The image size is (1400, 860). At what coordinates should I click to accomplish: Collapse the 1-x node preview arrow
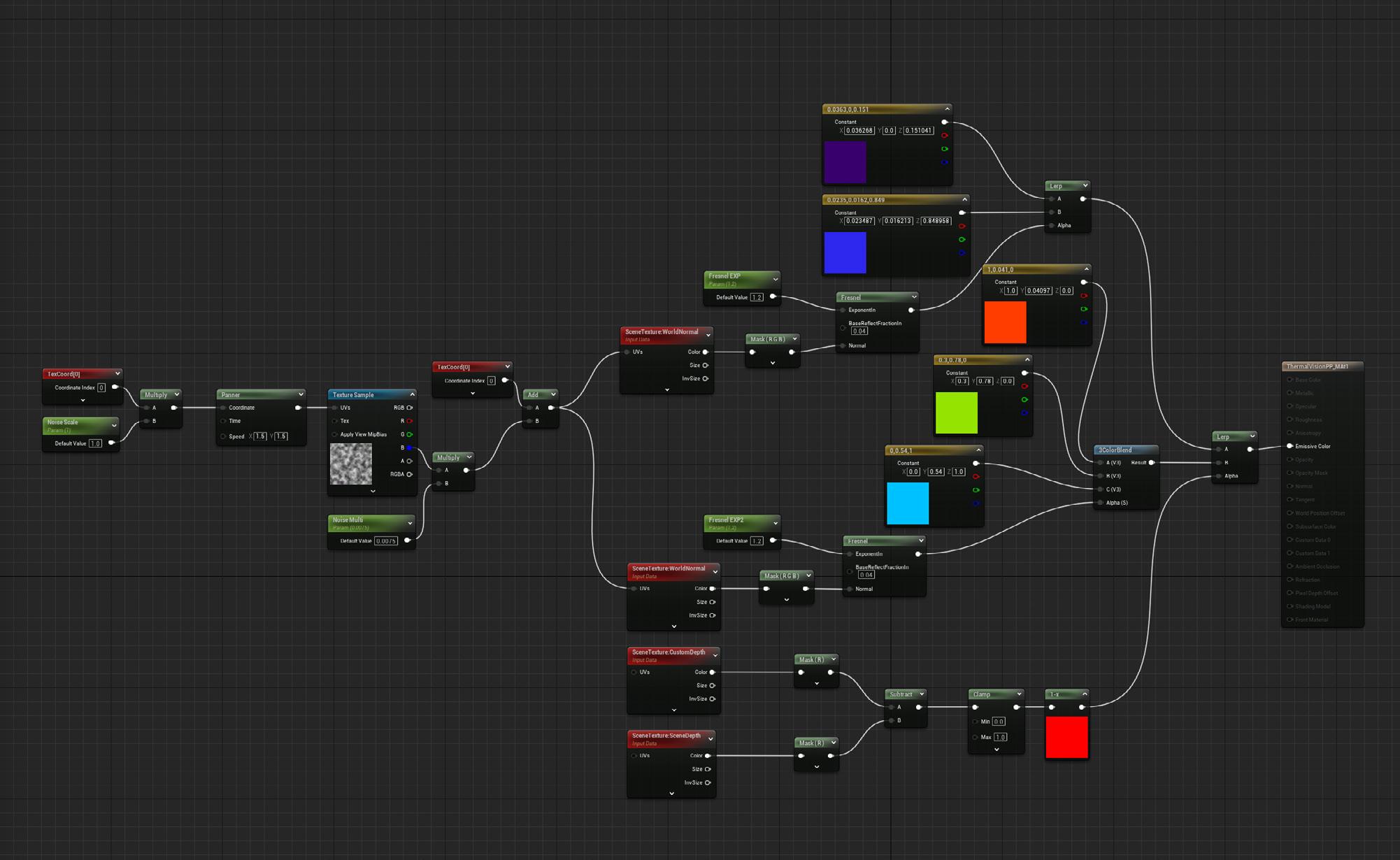(1085, 694)
